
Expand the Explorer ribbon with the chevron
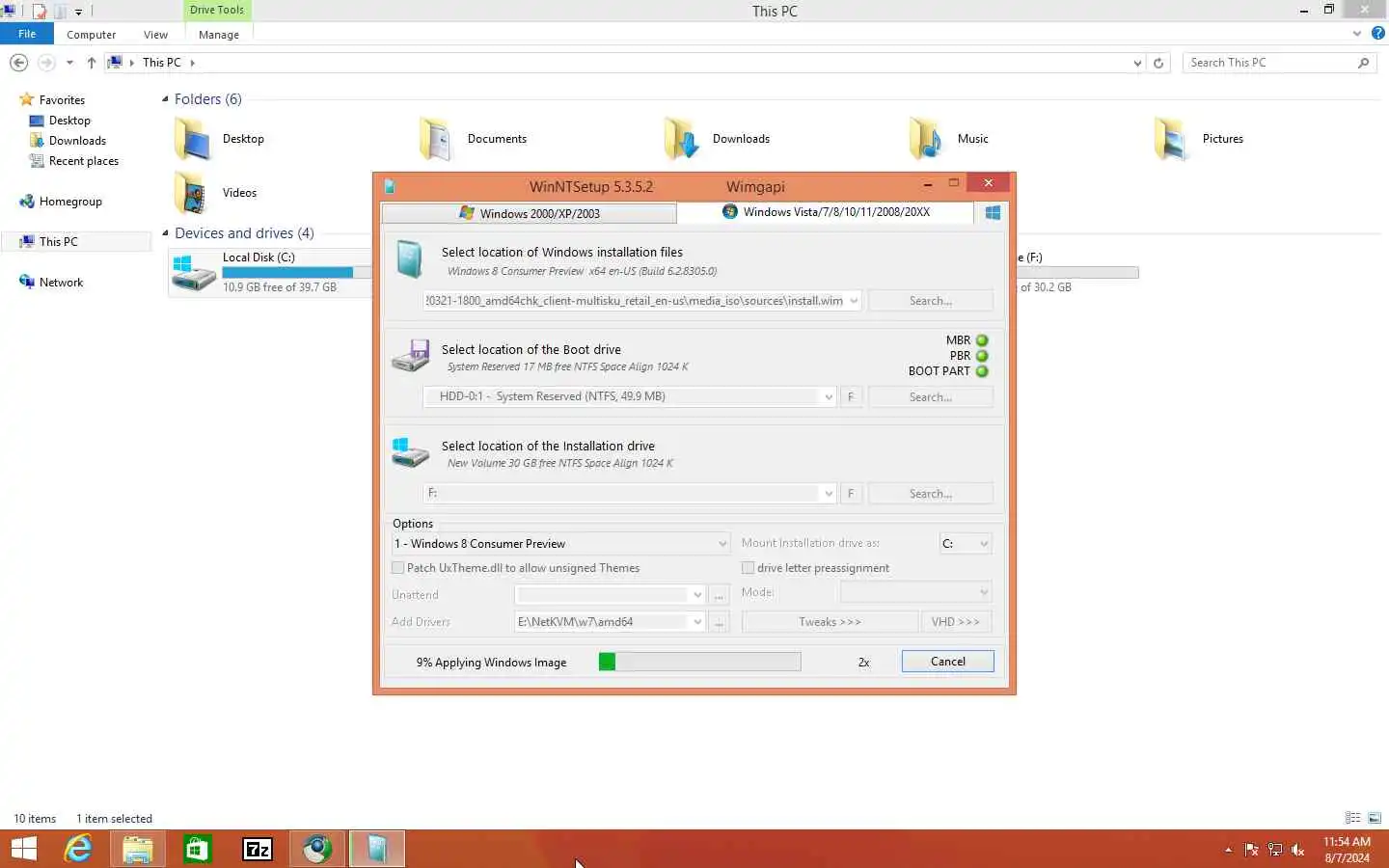click(x=1357, y=33)
